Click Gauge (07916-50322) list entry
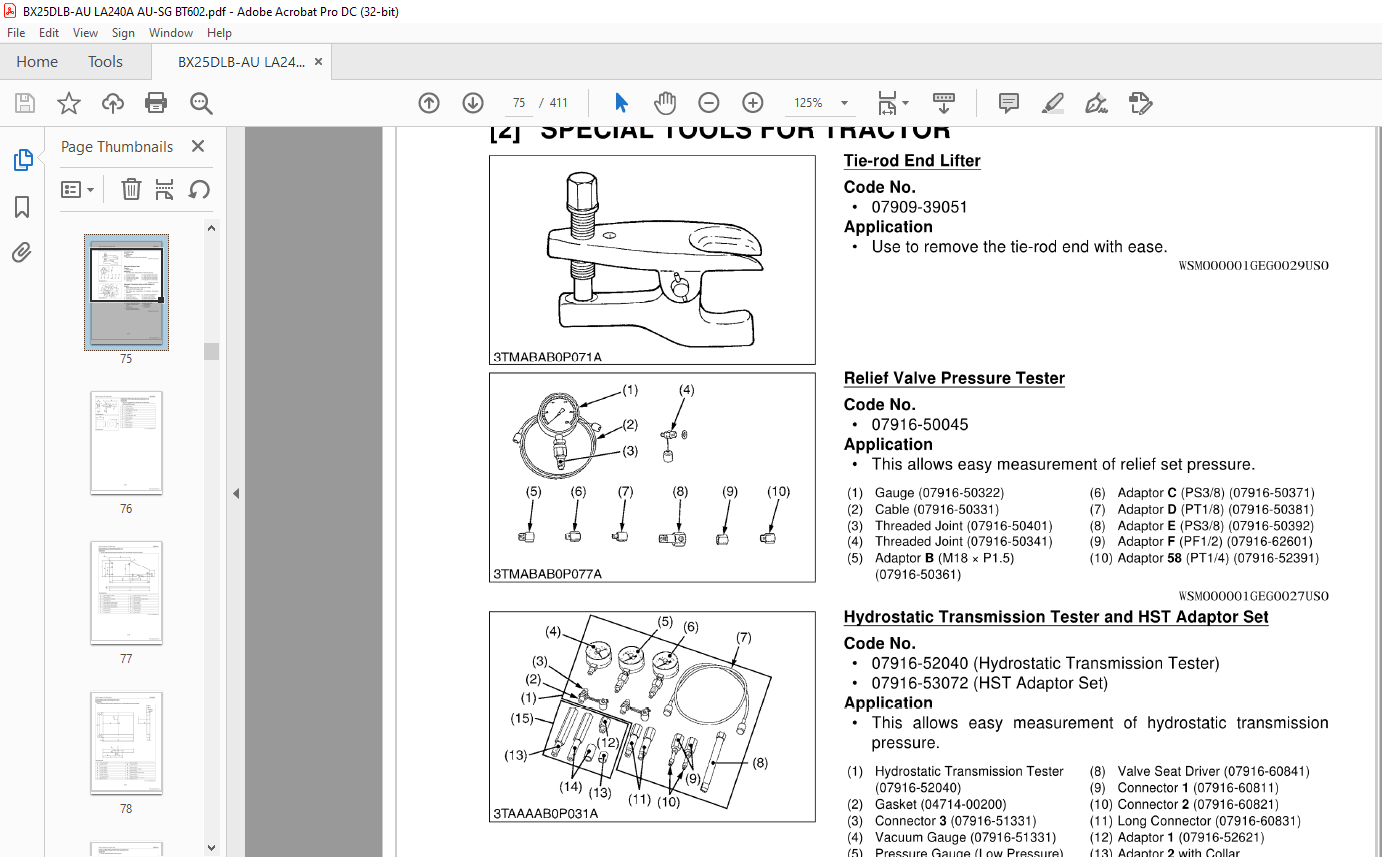 939,493
